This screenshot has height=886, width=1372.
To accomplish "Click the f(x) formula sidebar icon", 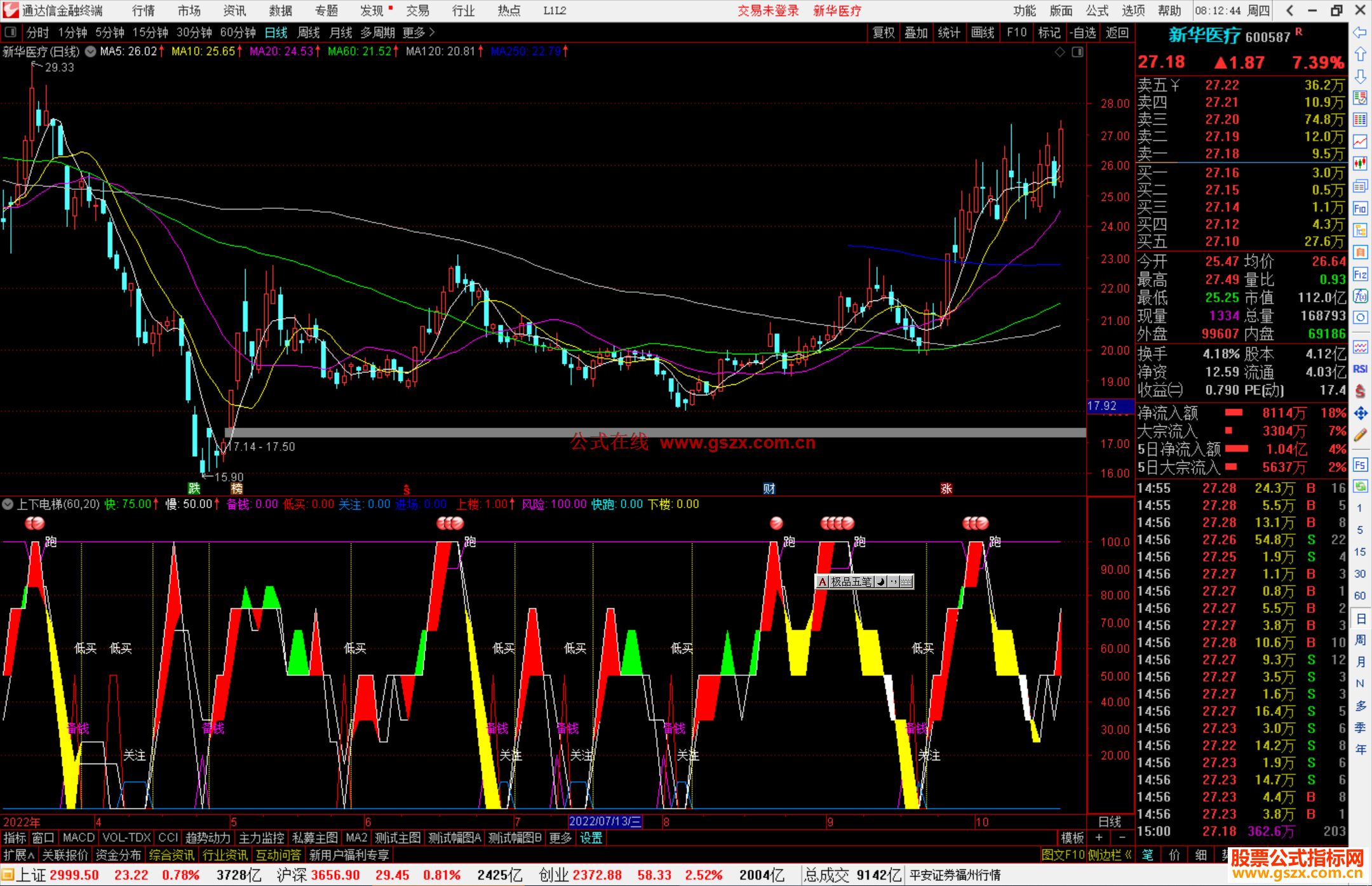I will click(1360, 296).
